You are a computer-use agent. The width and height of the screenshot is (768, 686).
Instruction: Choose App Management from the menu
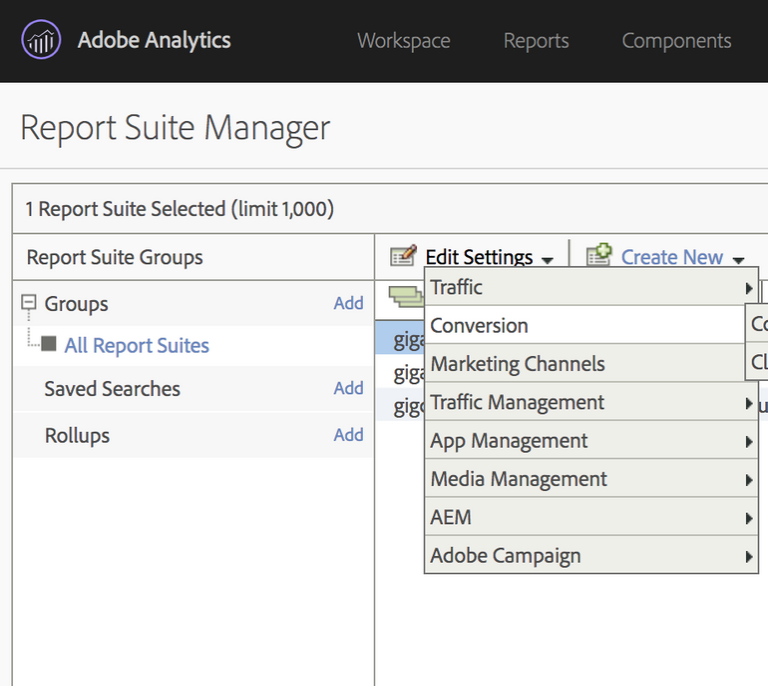[x=591, y=441]
